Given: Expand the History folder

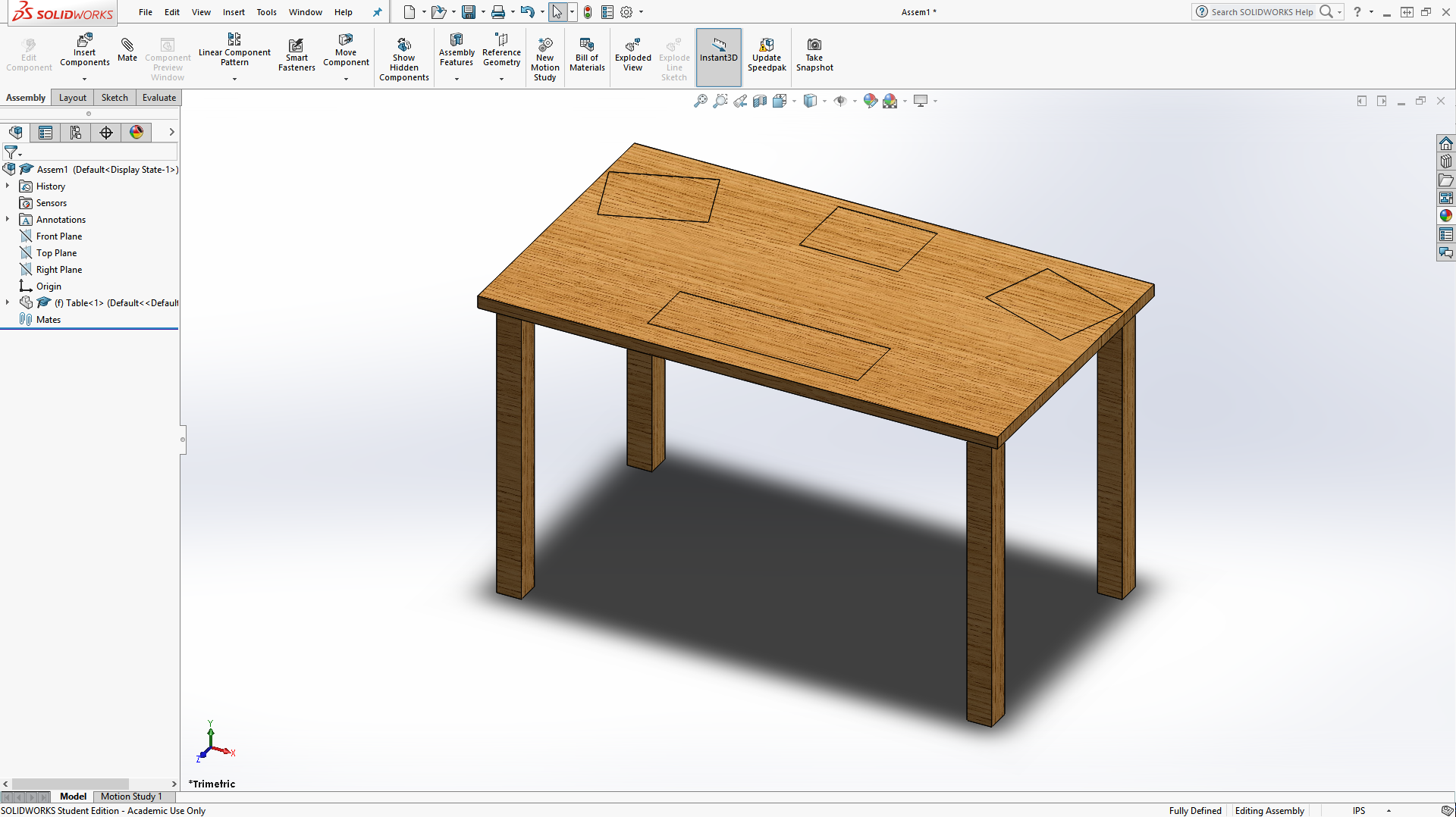Looking at the screenshot, I should pyautogui.click(x=8, y=186).
